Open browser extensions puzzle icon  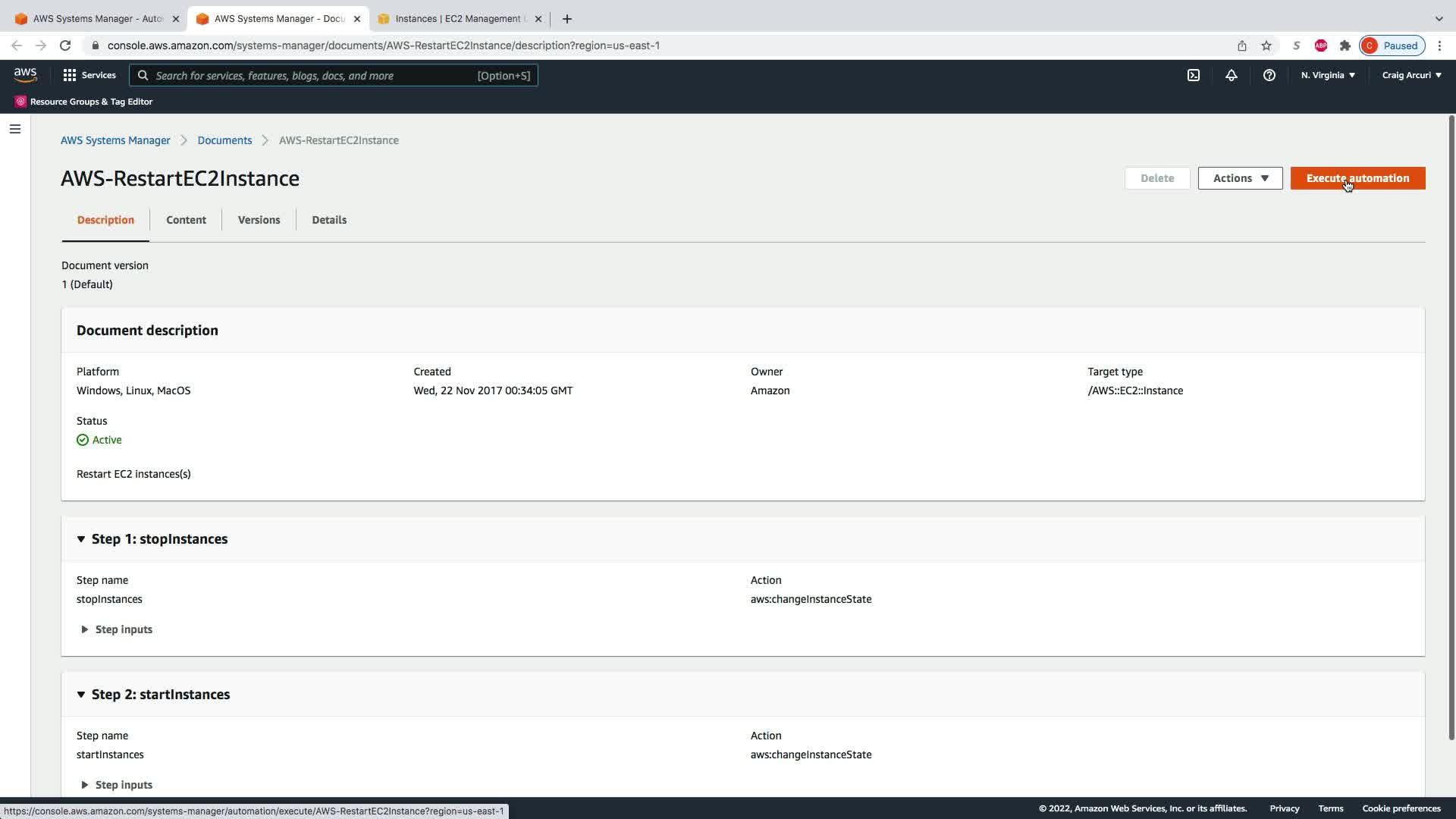pos(1345,45)
